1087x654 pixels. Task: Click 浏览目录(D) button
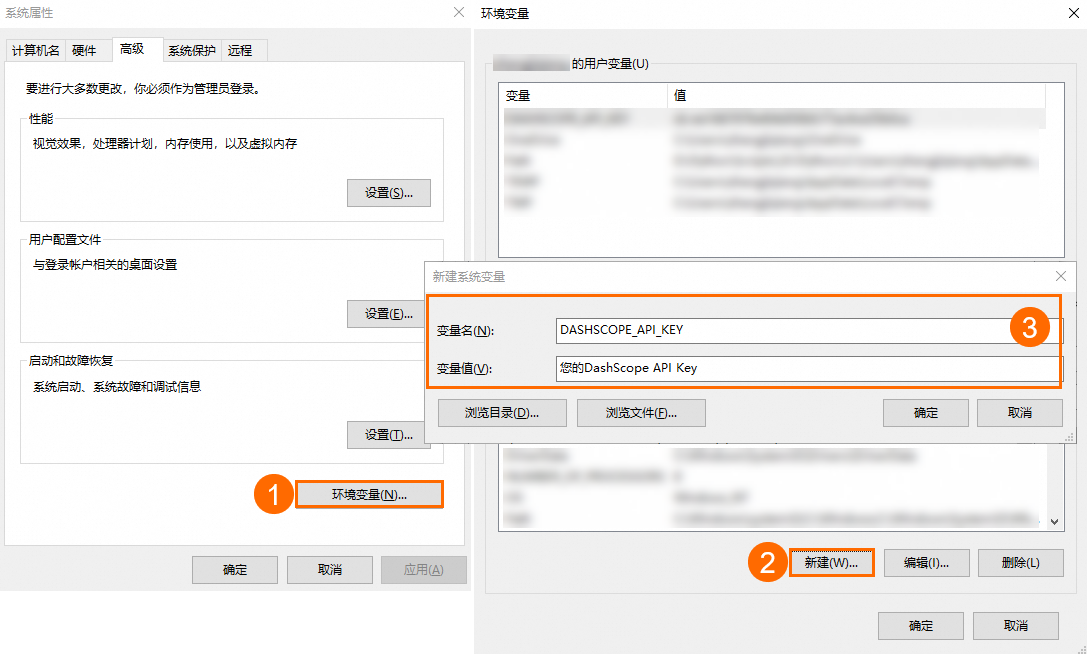503,413
